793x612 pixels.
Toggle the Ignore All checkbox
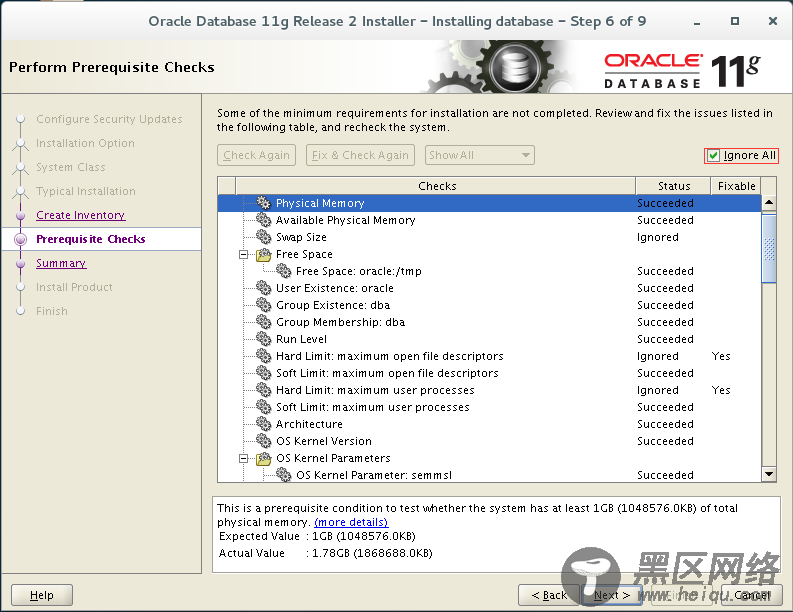(713, 155)
